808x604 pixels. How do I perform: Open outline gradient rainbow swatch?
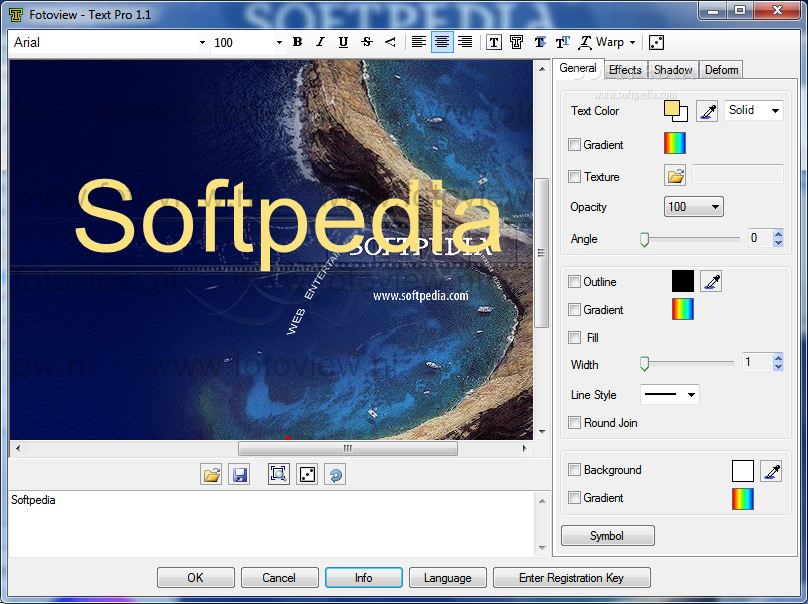point(683,309)
